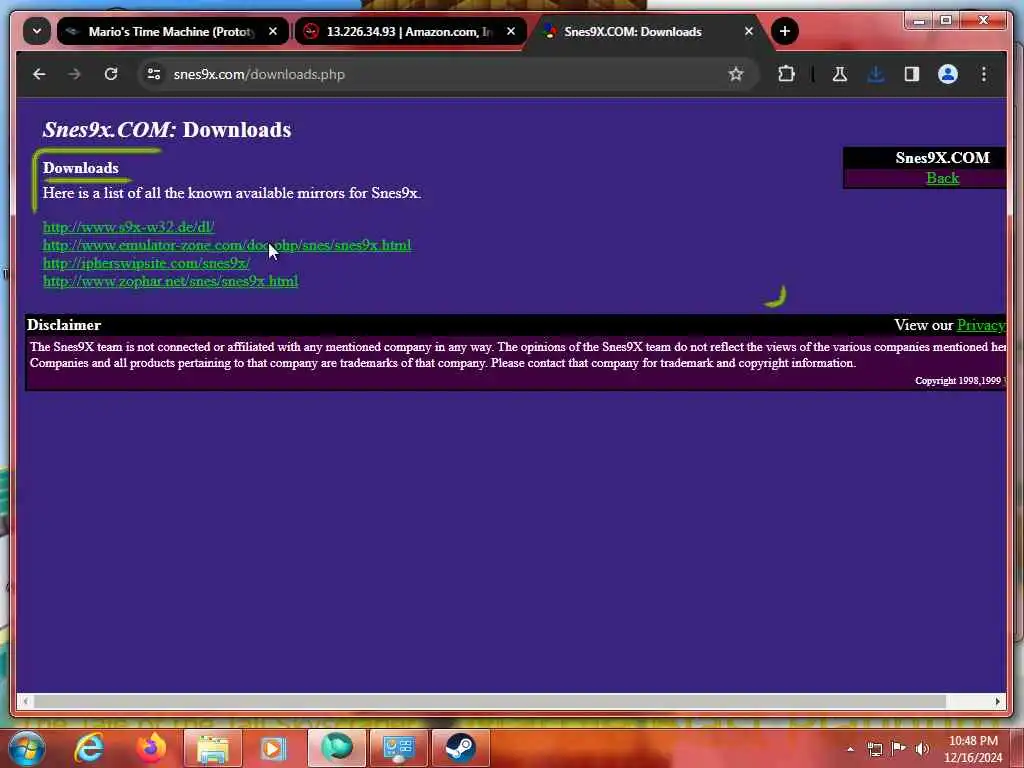Open the emulator-zone.com mirror link
Screen dimensions: 1024x768
click(227, 245)
